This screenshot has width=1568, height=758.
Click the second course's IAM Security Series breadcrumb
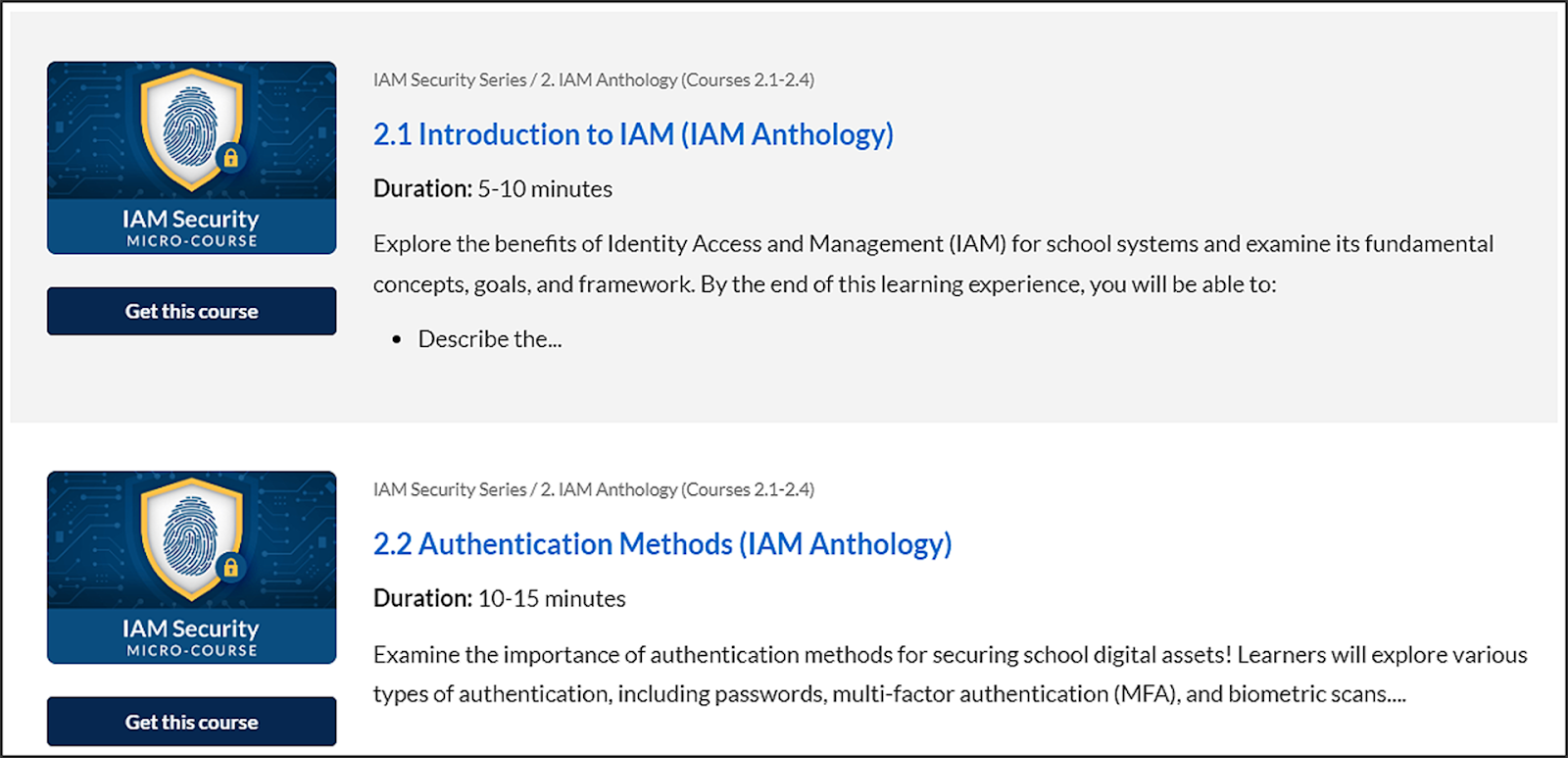(450, 490)
